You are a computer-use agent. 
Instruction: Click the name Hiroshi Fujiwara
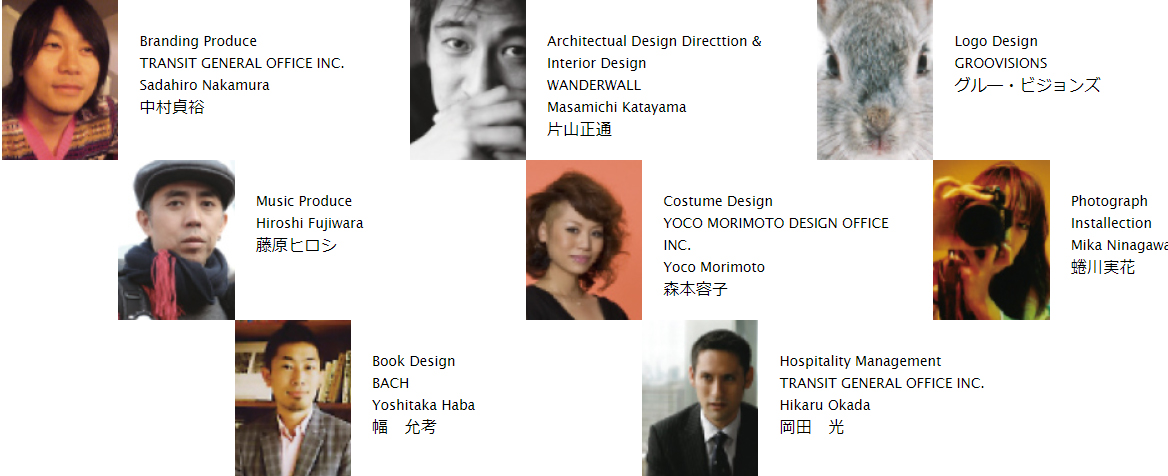[x=310, y=223]
